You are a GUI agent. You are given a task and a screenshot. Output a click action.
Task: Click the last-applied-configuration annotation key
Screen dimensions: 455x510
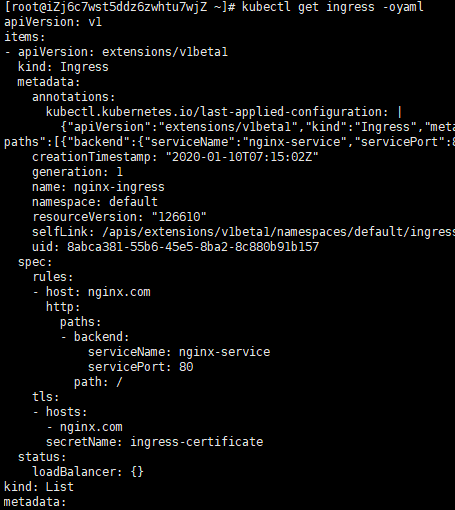click(x=217, y=112)
